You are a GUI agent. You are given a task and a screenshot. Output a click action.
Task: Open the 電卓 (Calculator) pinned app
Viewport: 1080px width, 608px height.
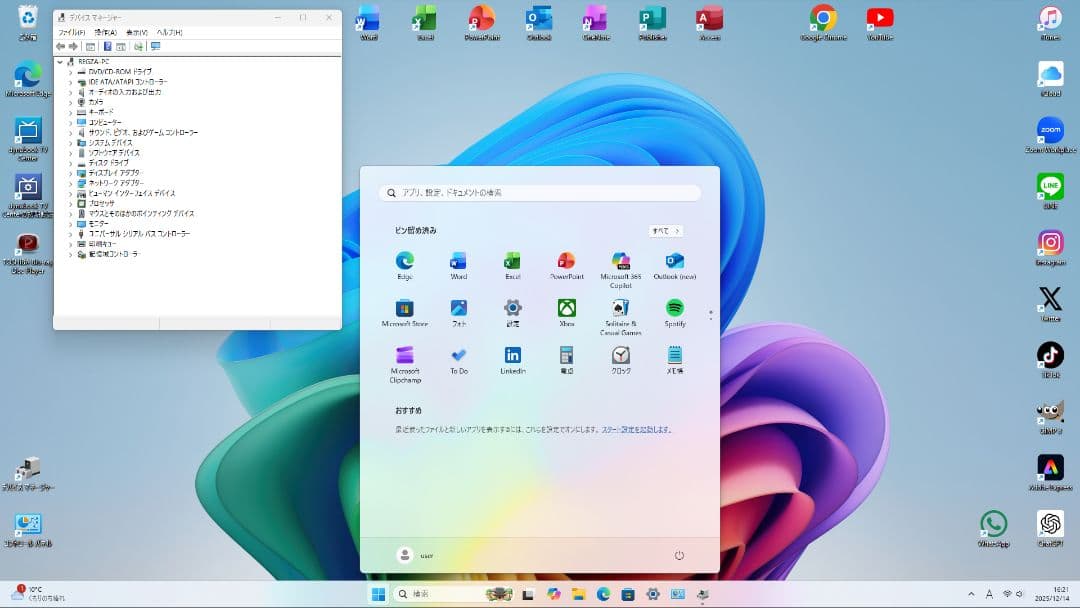566,355
